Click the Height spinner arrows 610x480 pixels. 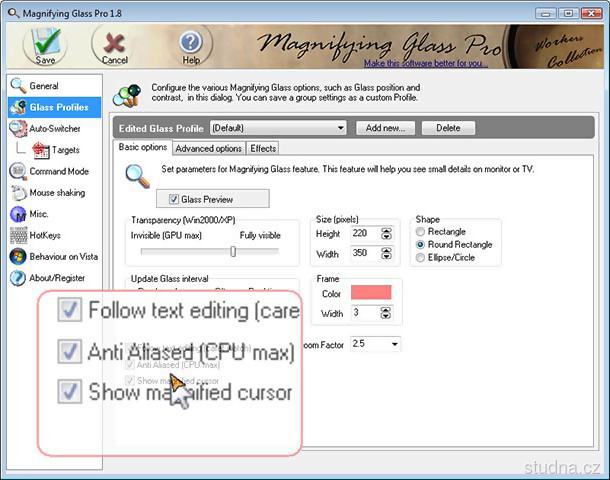coord(386,234)
